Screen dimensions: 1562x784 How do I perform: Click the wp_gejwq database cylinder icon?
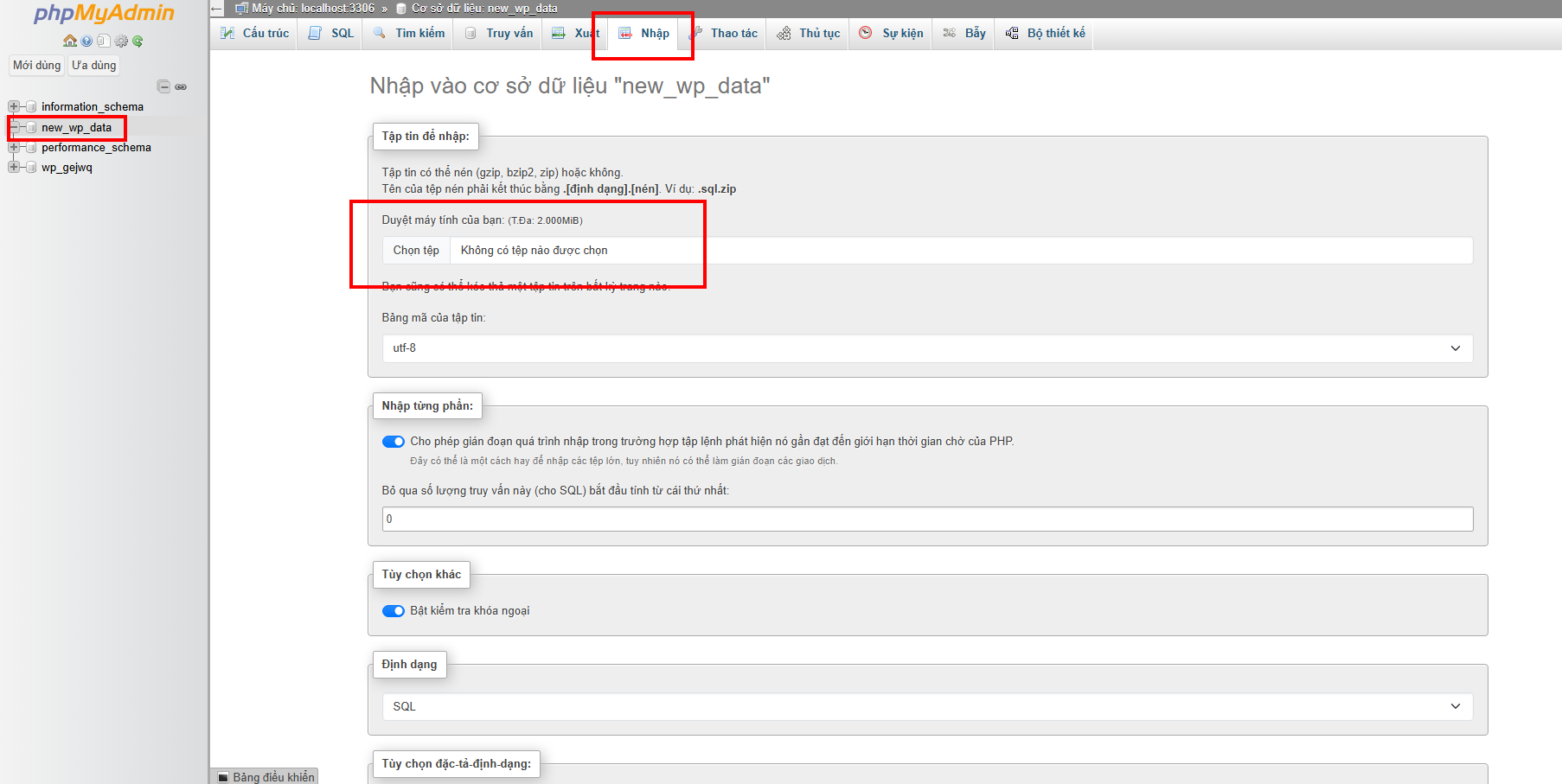pyautogui.click(x=31, y=167)
